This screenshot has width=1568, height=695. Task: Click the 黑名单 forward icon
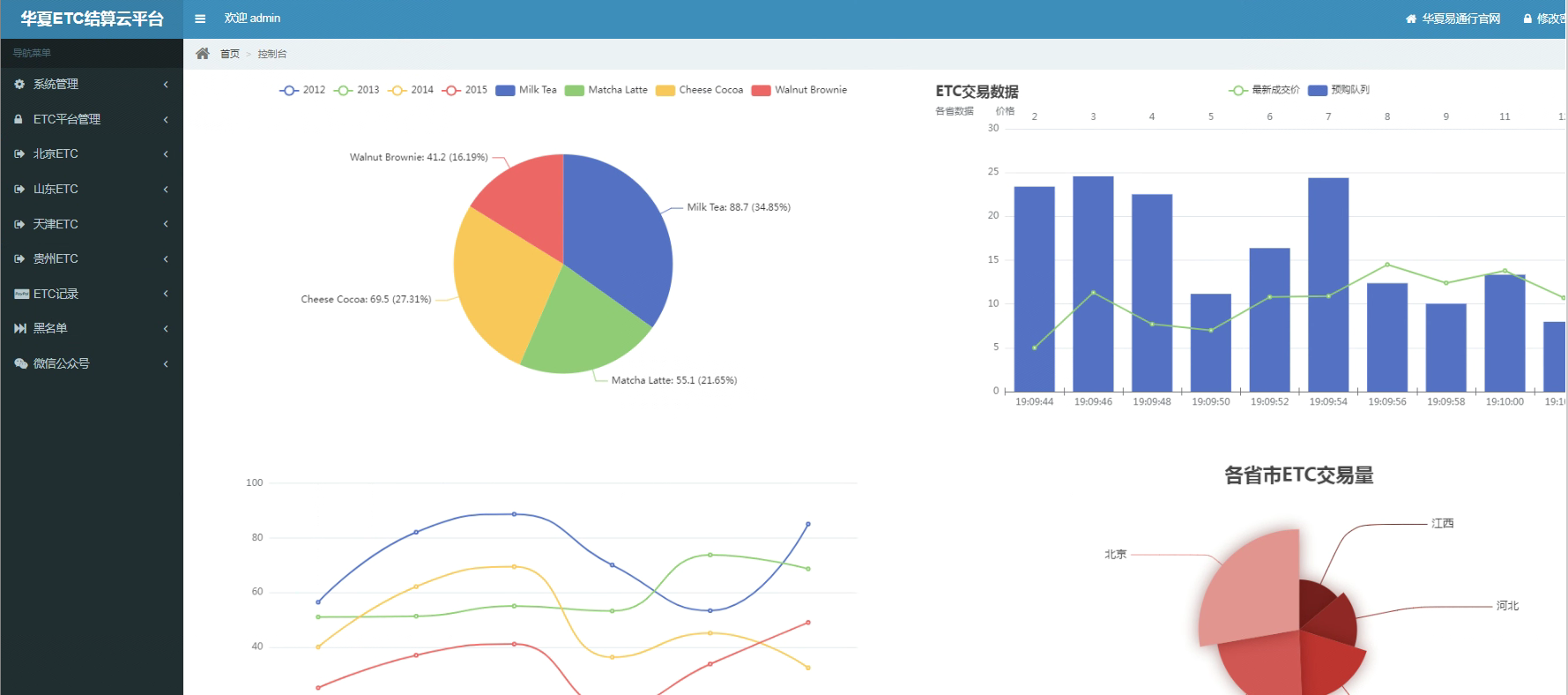click(x=20, y=328)
